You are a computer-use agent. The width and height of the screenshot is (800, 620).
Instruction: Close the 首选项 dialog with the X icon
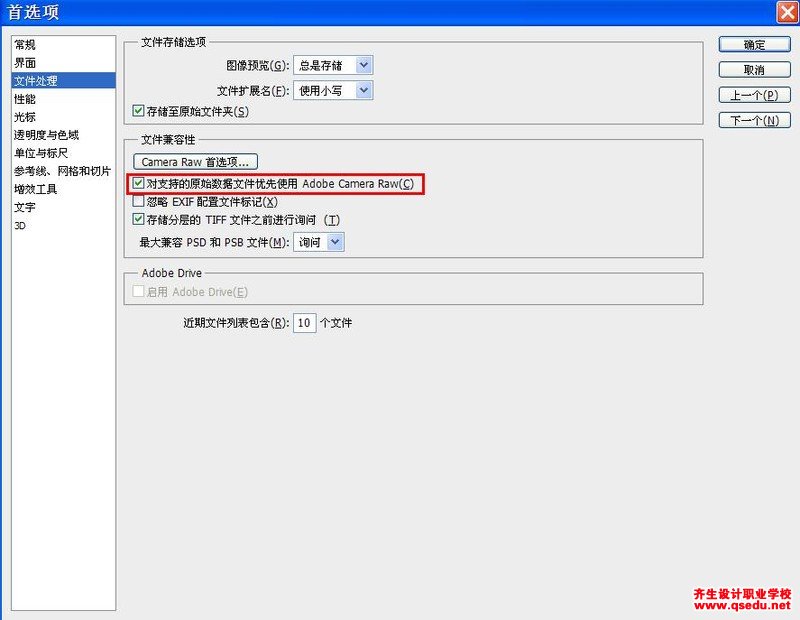786,12
